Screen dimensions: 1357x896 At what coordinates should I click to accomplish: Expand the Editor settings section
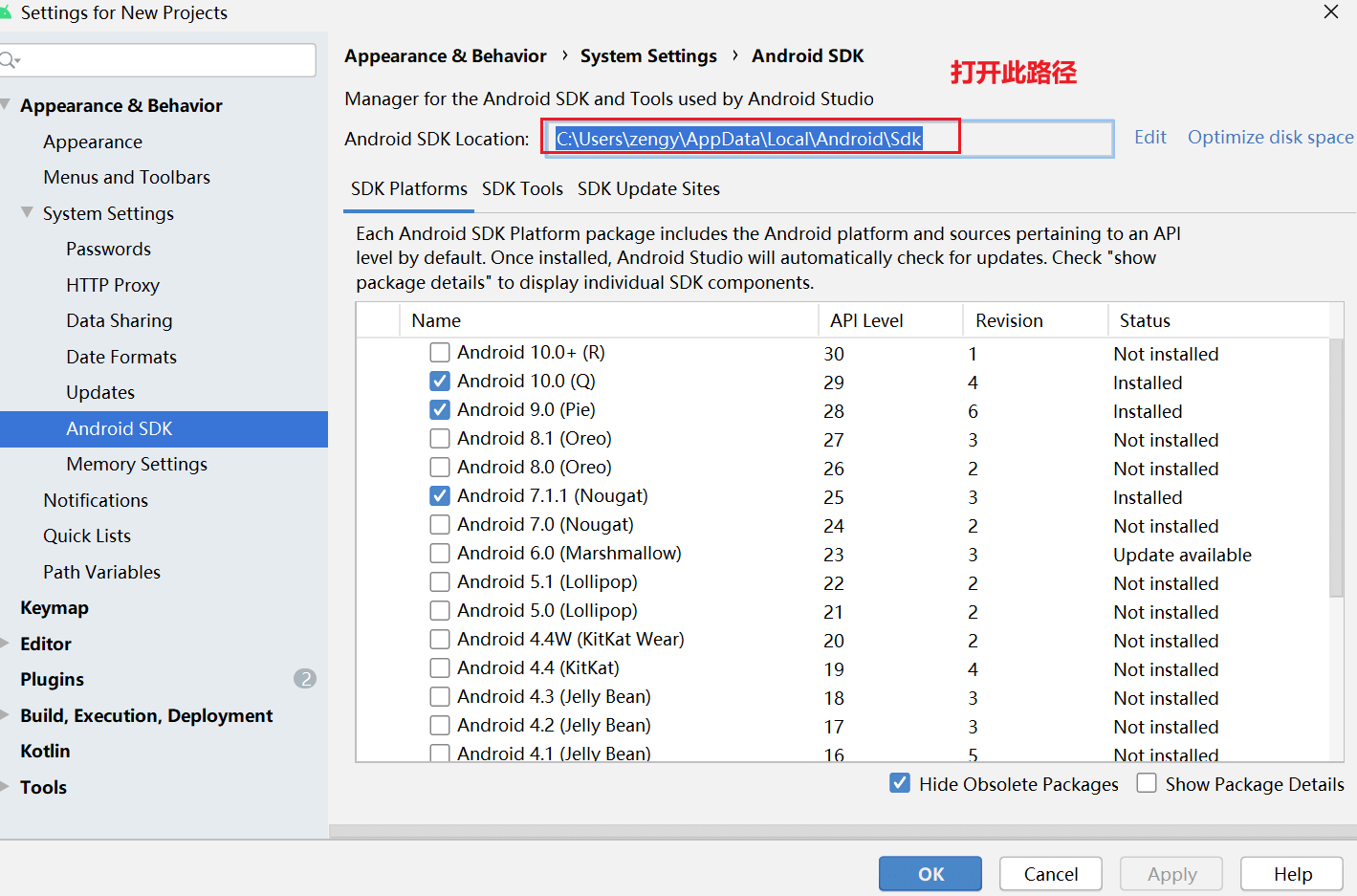pyautogui.click(x=5, y=643)
